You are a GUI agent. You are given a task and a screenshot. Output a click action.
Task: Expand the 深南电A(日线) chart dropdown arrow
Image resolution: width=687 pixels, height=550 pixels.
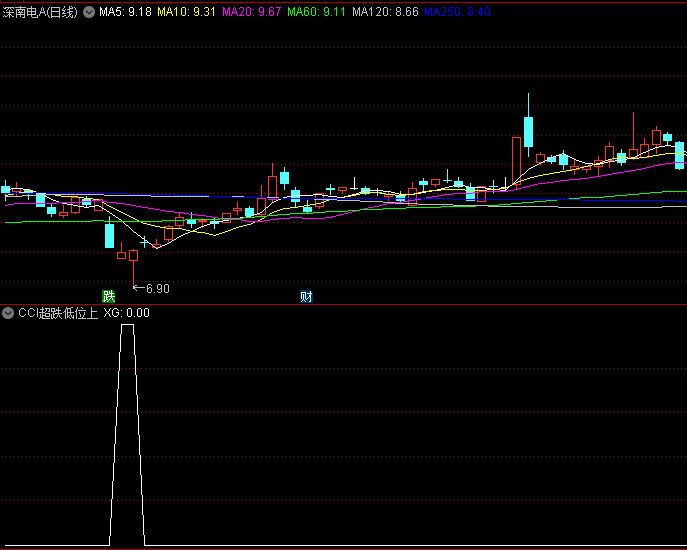[x=89, y=12]
